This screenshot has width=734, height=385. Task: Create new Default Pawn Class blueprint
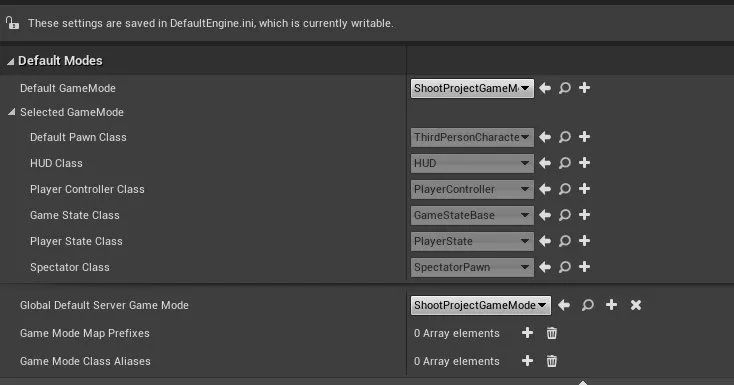pos(584,136)
